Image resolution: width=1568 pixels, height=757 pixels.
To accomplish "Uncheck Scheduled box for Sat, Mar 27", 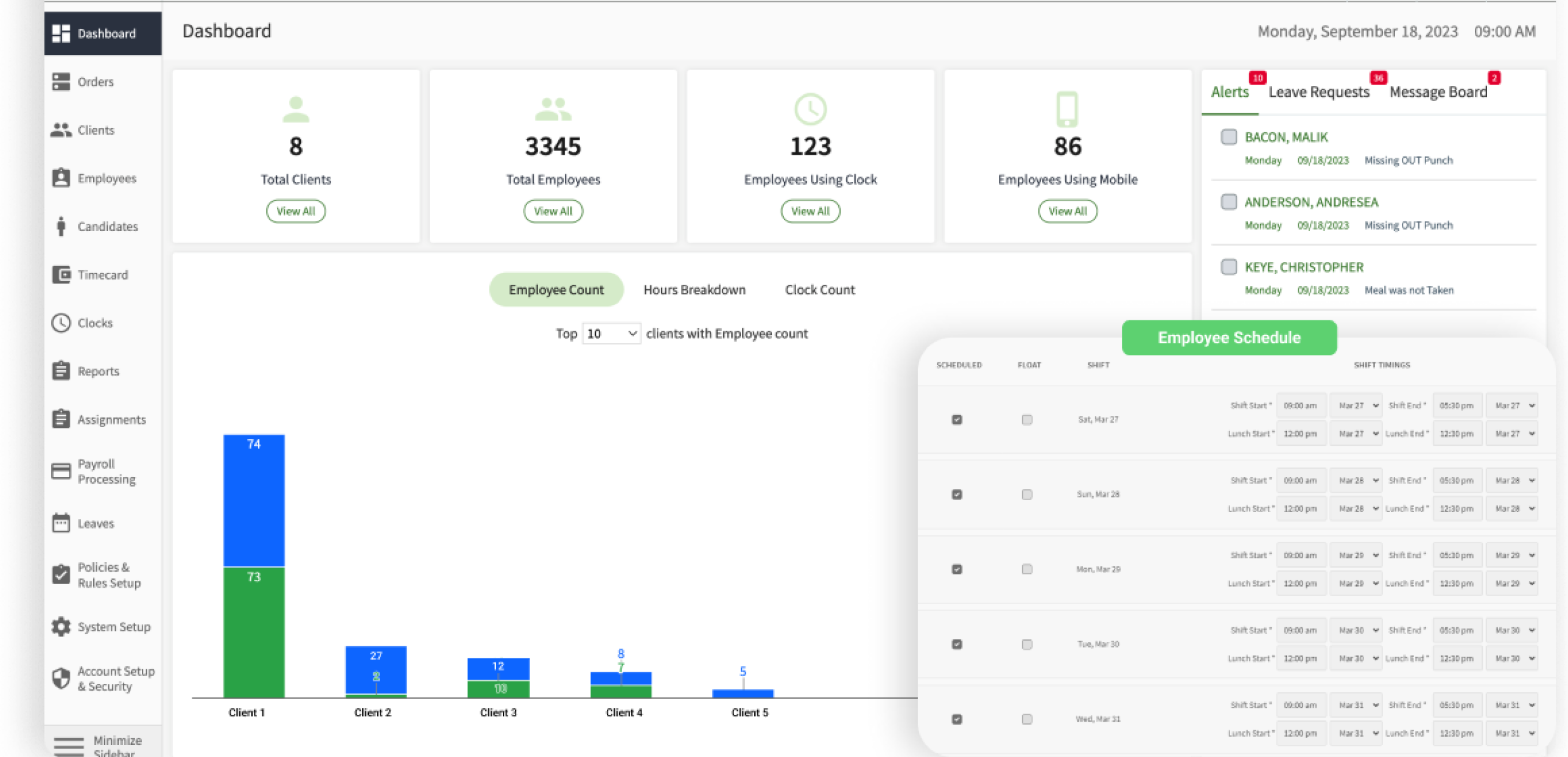I will tap(957, 420).
